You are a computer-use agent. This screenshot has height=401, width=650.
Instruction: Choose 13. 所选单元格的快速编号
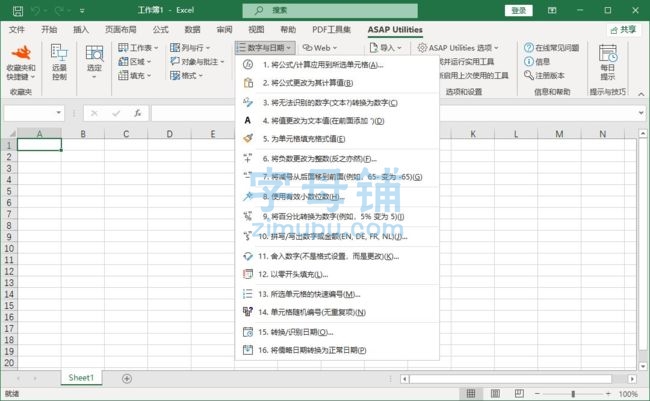337,294
